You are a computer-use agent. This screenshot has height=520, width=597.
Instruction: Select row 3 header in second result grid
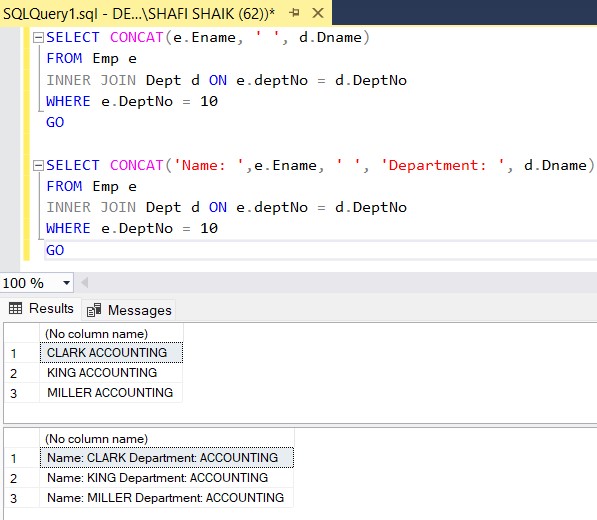tap(22, 498)
